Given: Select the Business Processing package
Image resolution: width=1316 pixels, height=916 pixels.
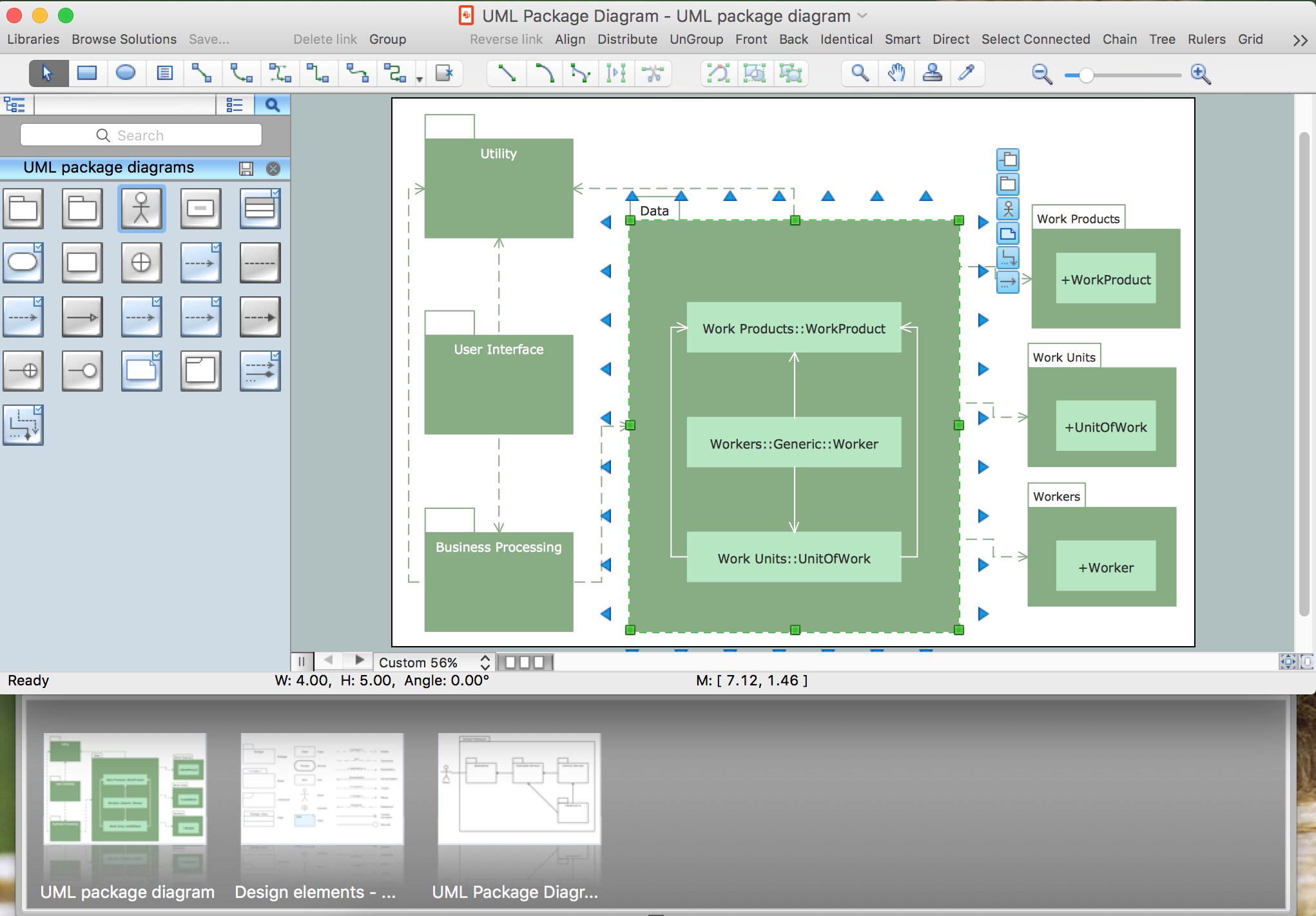Looking at the screenshot, I should pyautogui.click(x=499, y=581).
